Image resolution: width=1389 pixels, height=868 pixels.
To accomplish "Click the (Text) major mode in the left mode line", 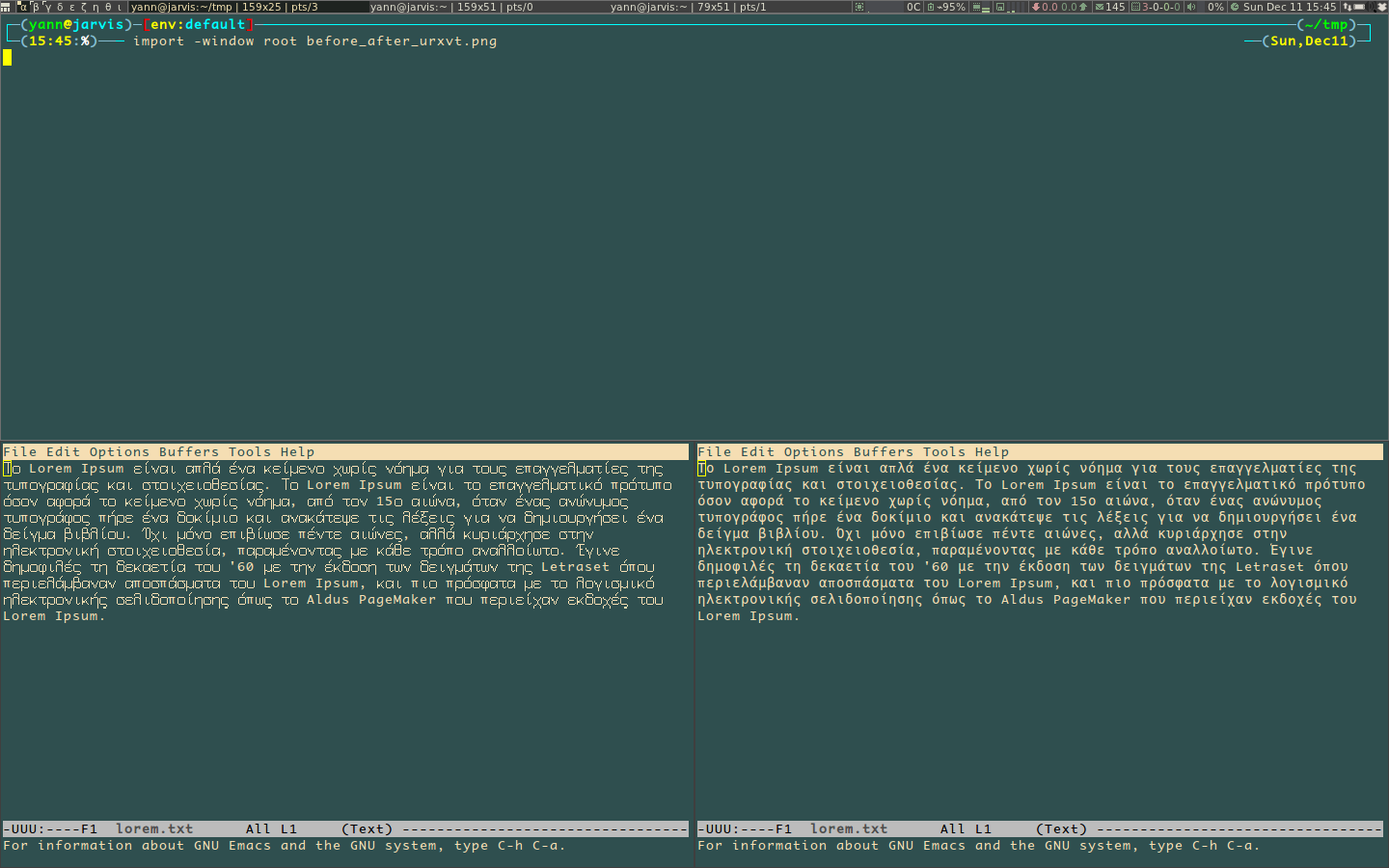I will 368,828.
